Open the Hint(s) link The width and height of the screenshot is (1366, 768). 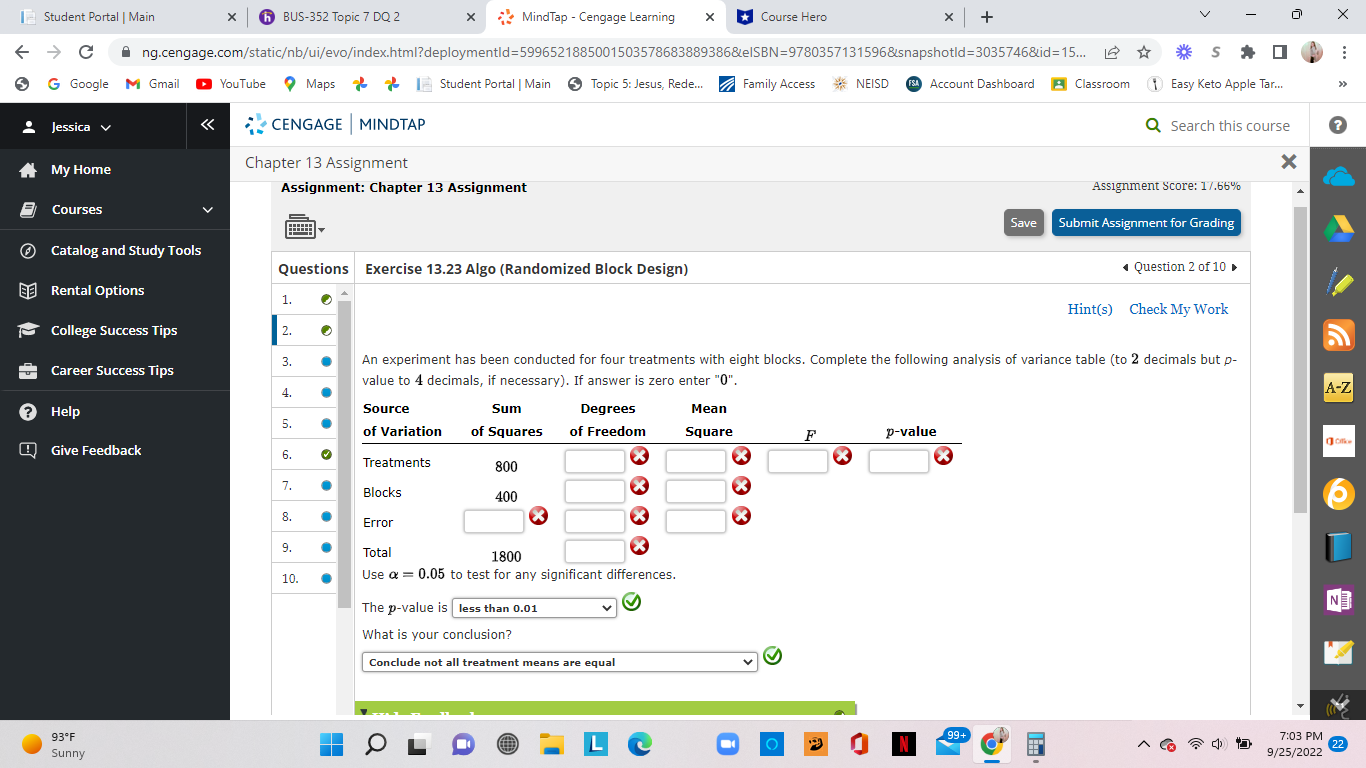tap(1090, 309)
